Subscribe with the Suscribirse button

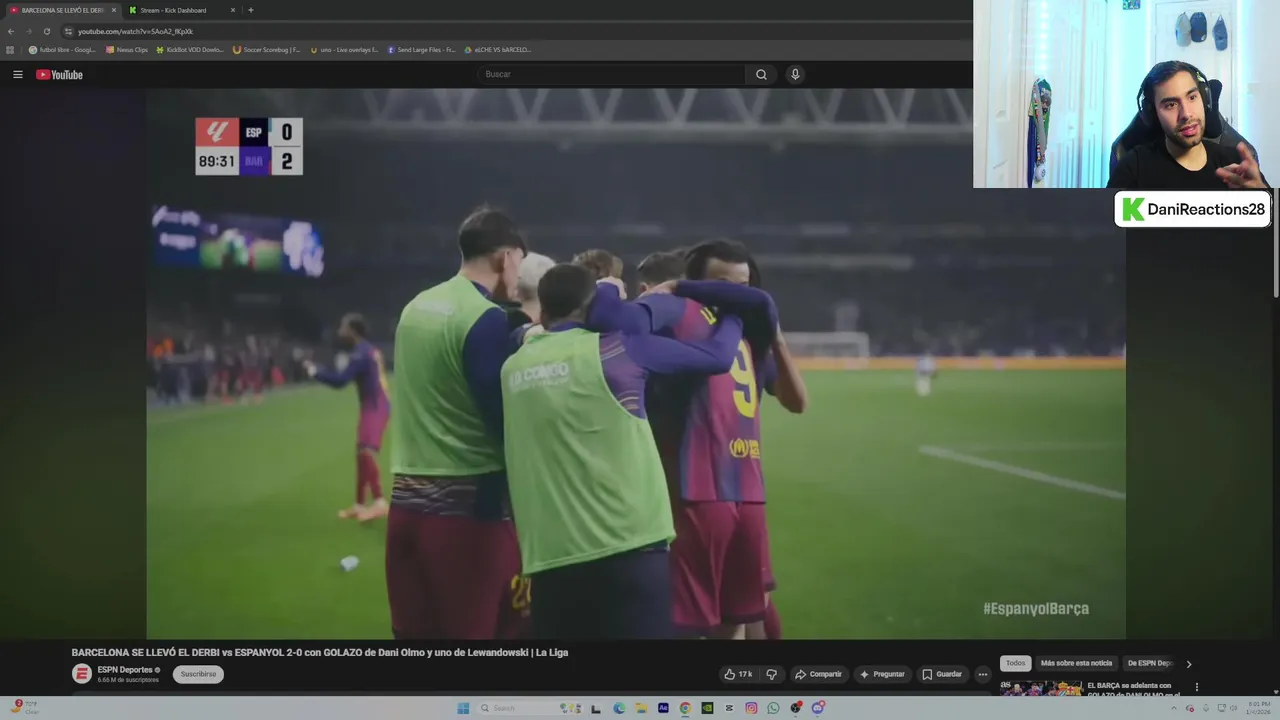coord(198,674)
